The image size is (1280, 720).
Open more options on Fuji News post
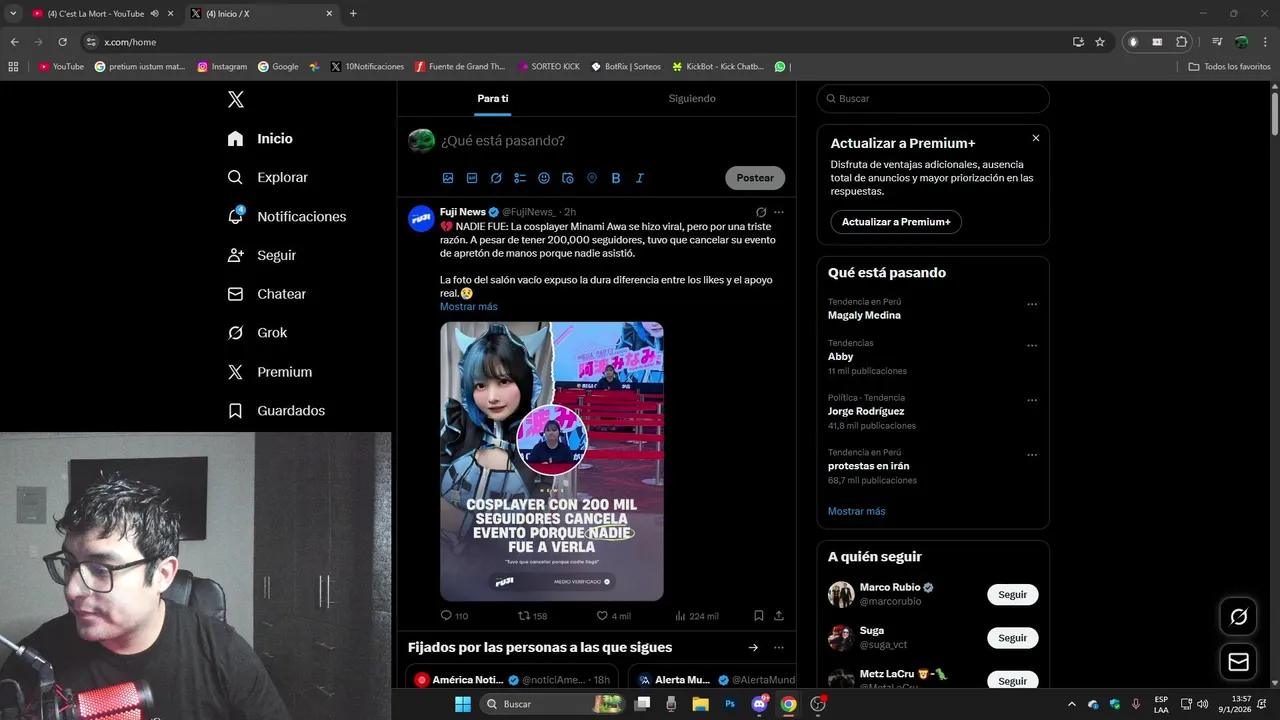tap(779, 212)
